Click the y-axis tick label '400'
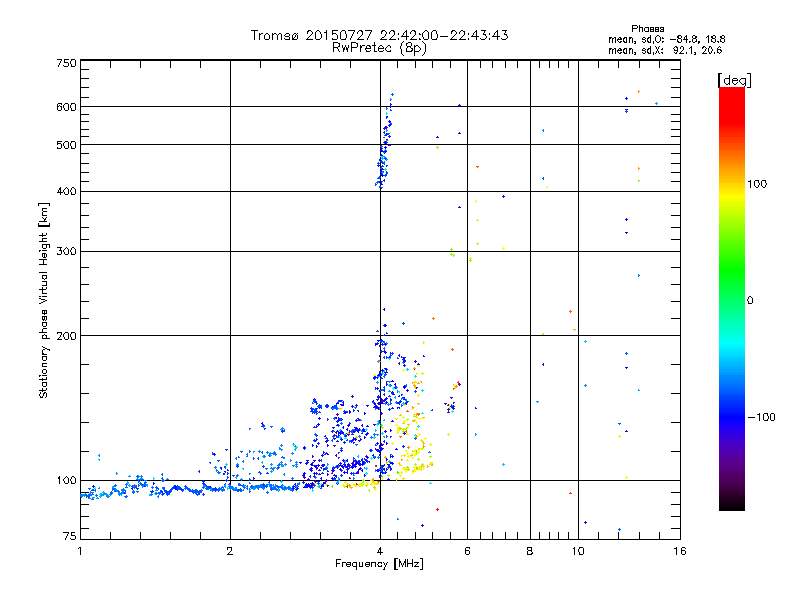The height and width of the screenshot is (600, 800). click(66, 192)
